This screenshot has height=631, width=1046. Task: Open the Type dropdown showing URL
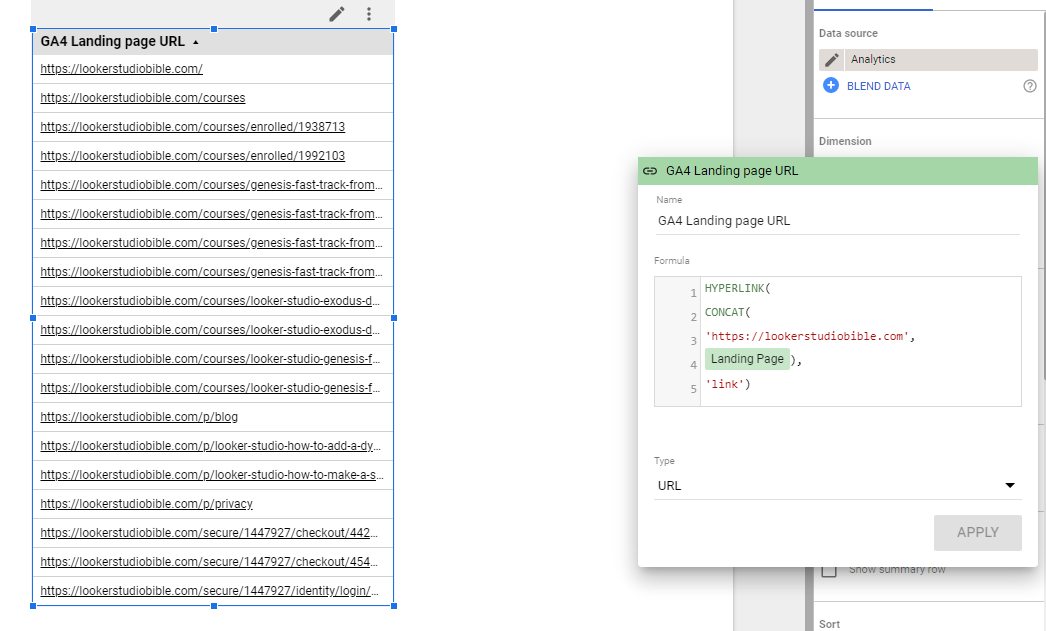point(838,485)
